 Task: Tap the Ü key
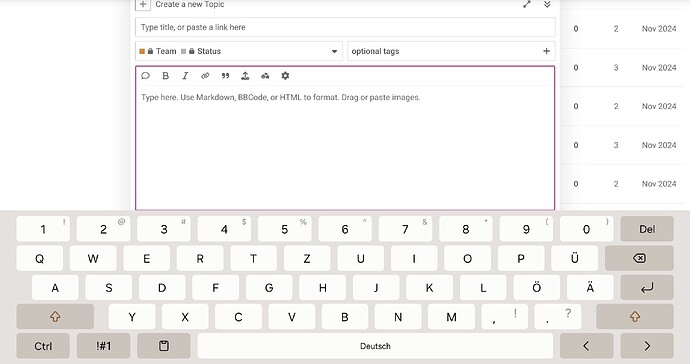[x=574, y=258]
